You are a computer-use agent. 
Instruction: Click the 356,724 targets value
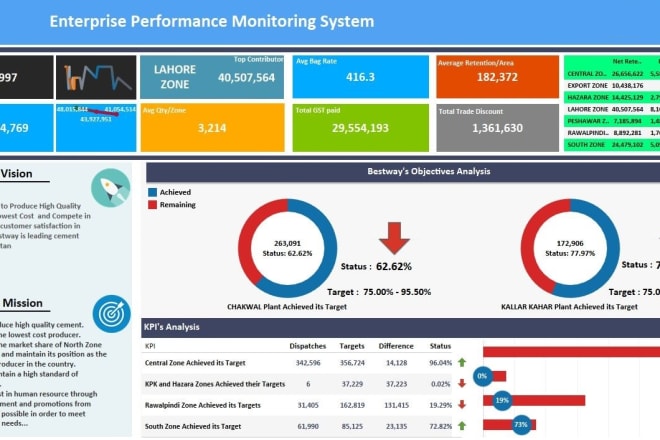[x=352, y=363]
